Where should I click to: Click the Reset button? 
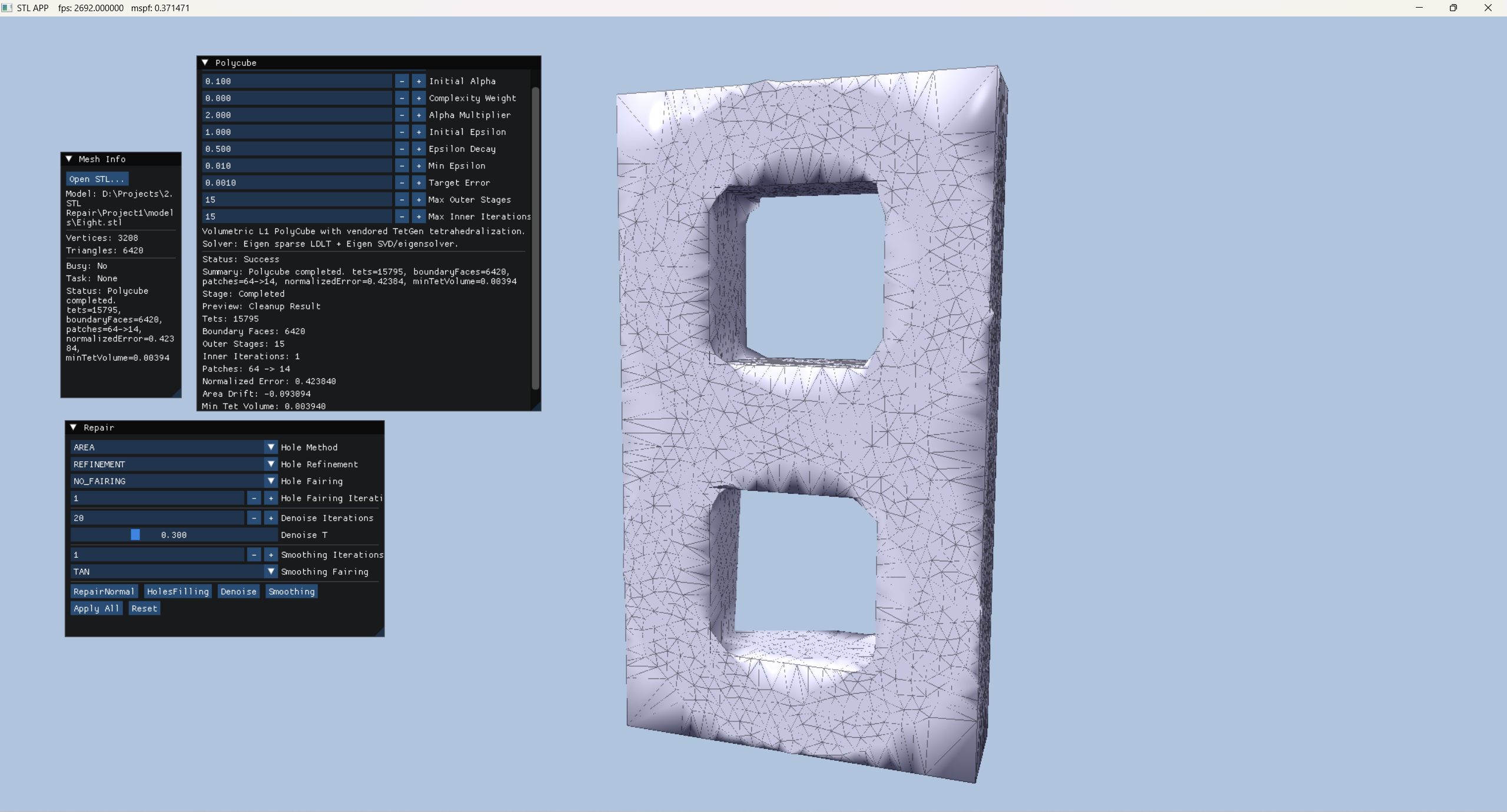click(x=144, y=608)
